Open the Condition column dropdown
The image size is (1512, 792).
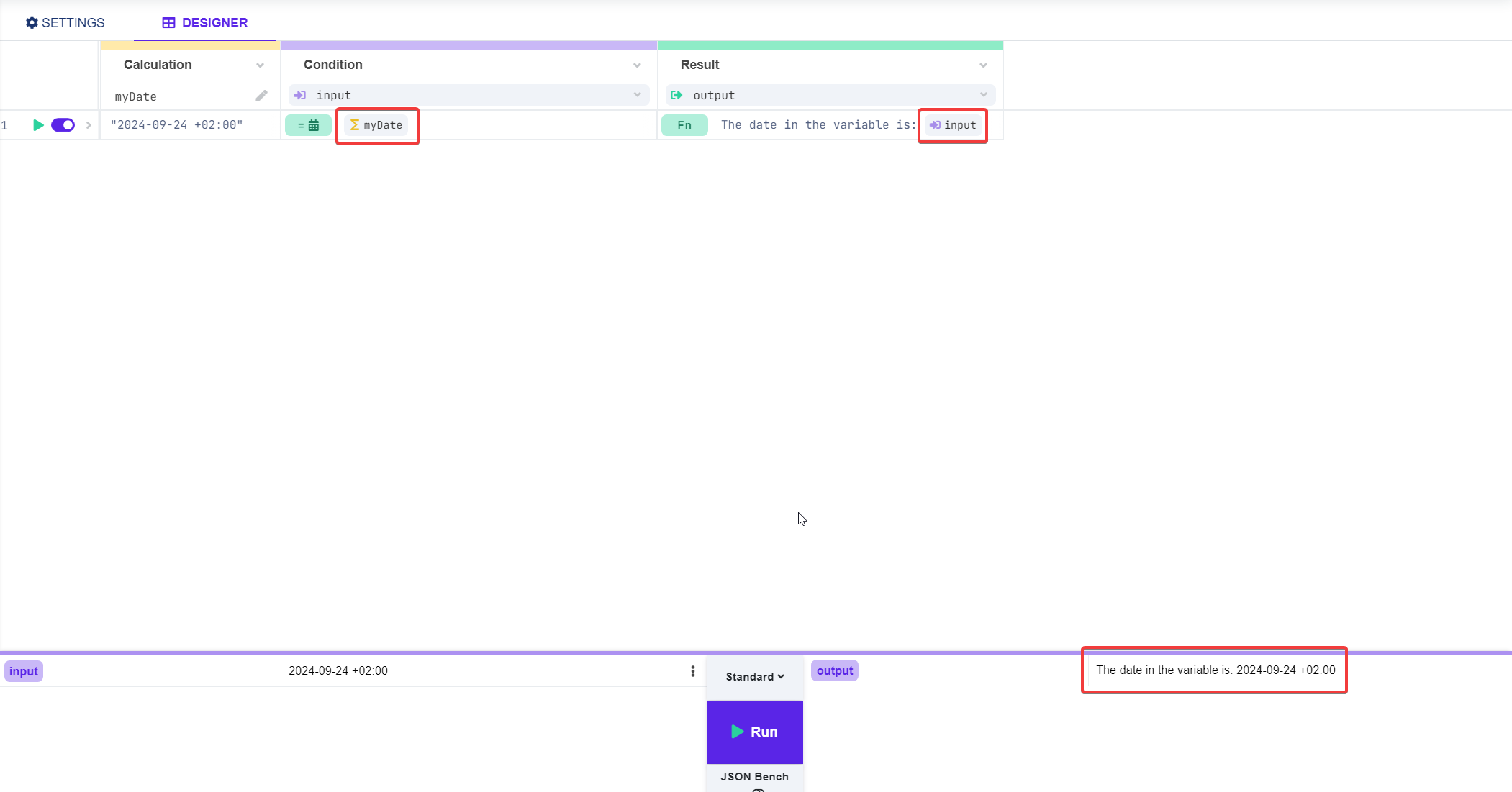point(637,65)
